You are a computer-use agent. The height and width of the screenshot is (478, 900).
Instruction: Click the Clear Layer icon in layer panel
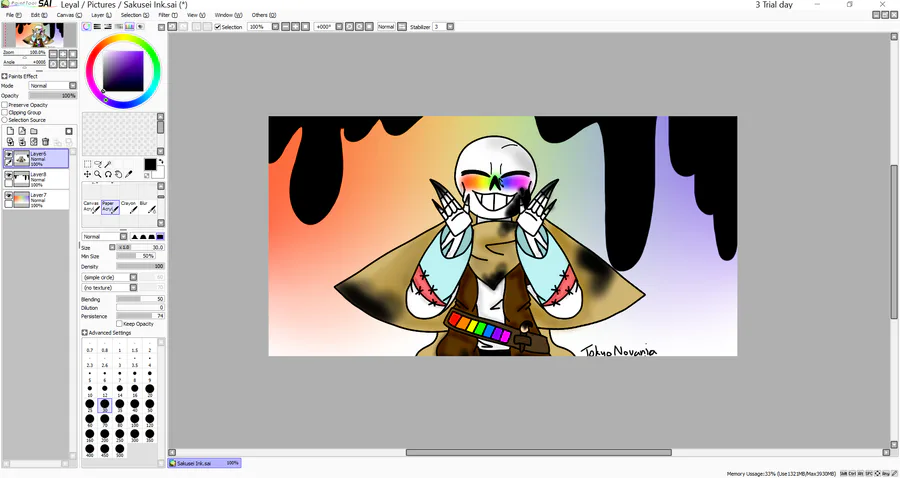click(x=34, y=142)
